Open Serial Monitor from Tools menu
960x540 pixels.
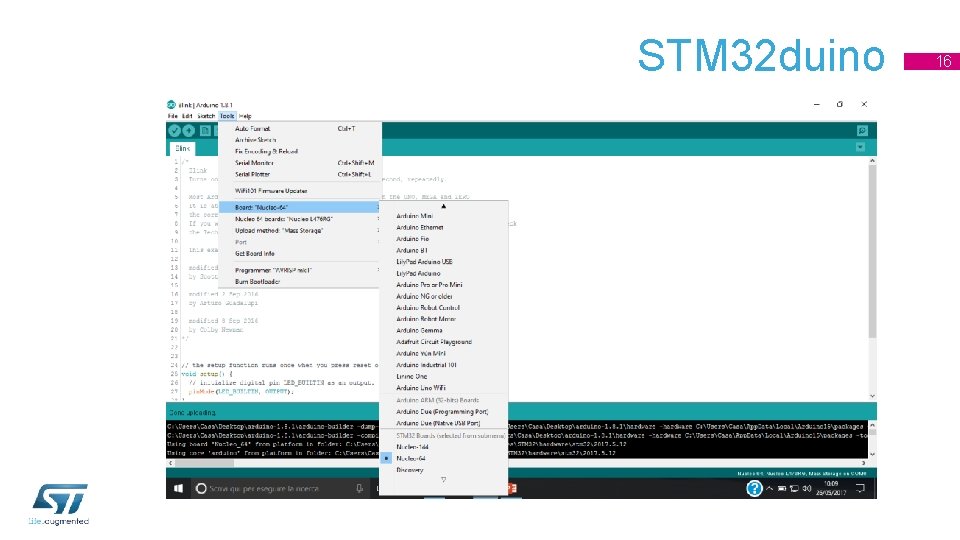[300, 163]
